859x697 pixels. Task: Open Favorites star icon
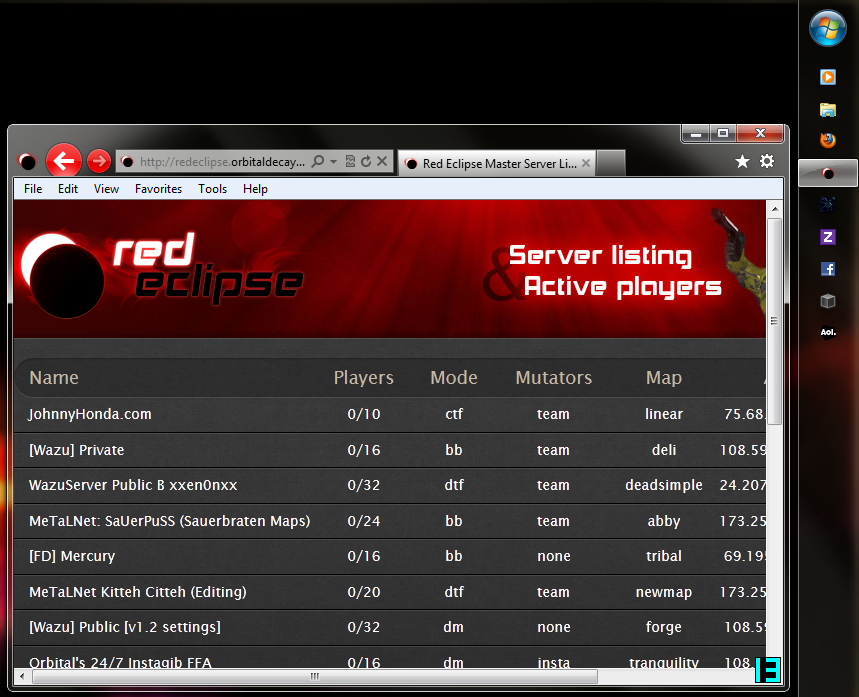(742, 161)
